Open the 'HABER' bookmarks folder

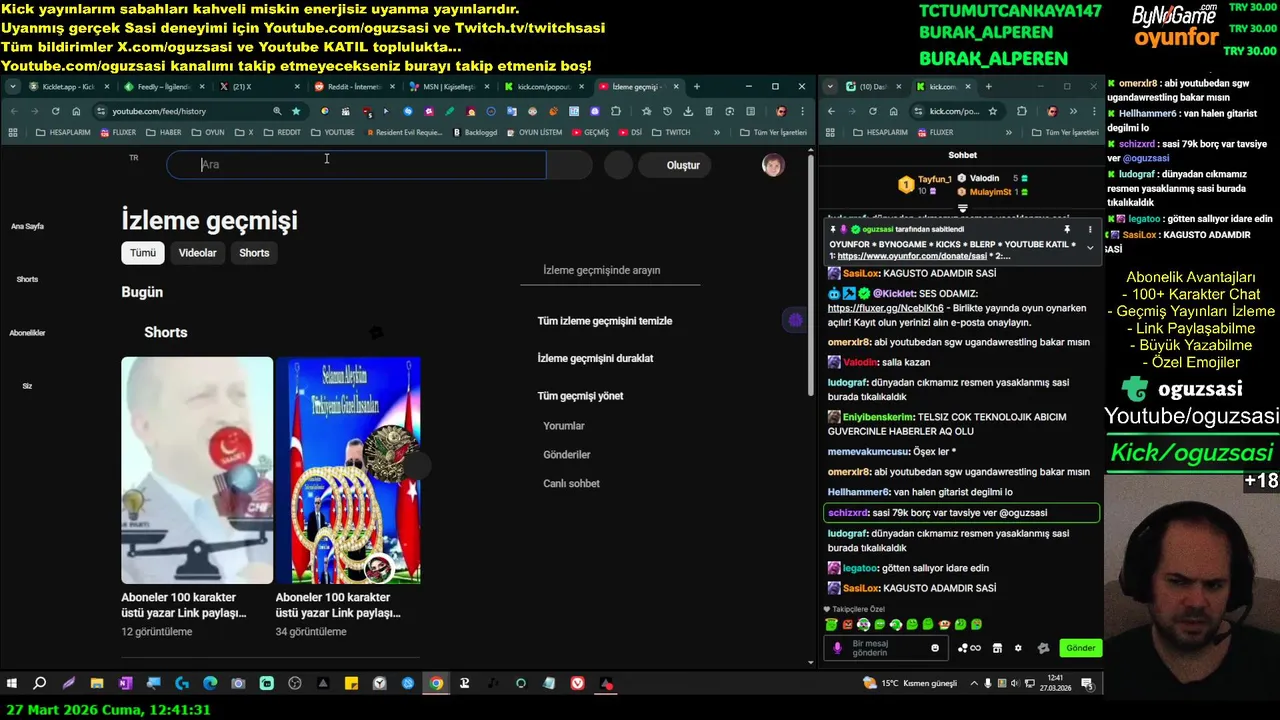(164, 132)
